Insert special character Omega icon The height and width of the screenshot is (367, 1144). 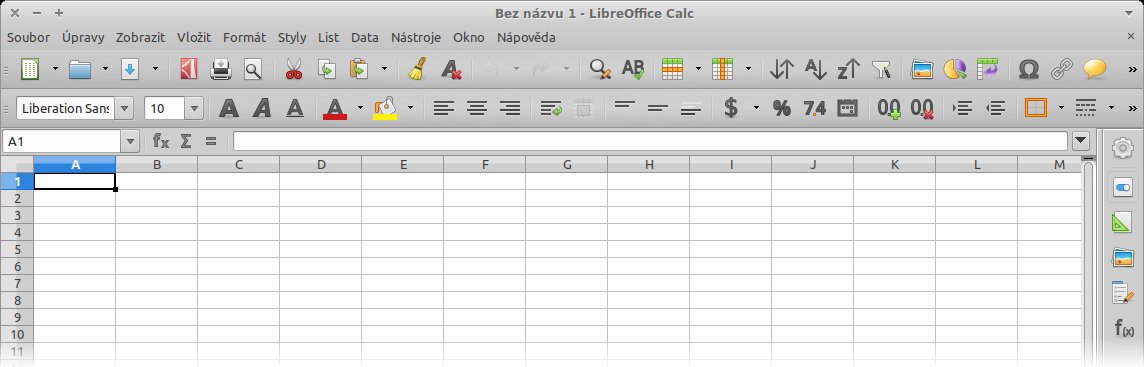(x=1028, y=69)
